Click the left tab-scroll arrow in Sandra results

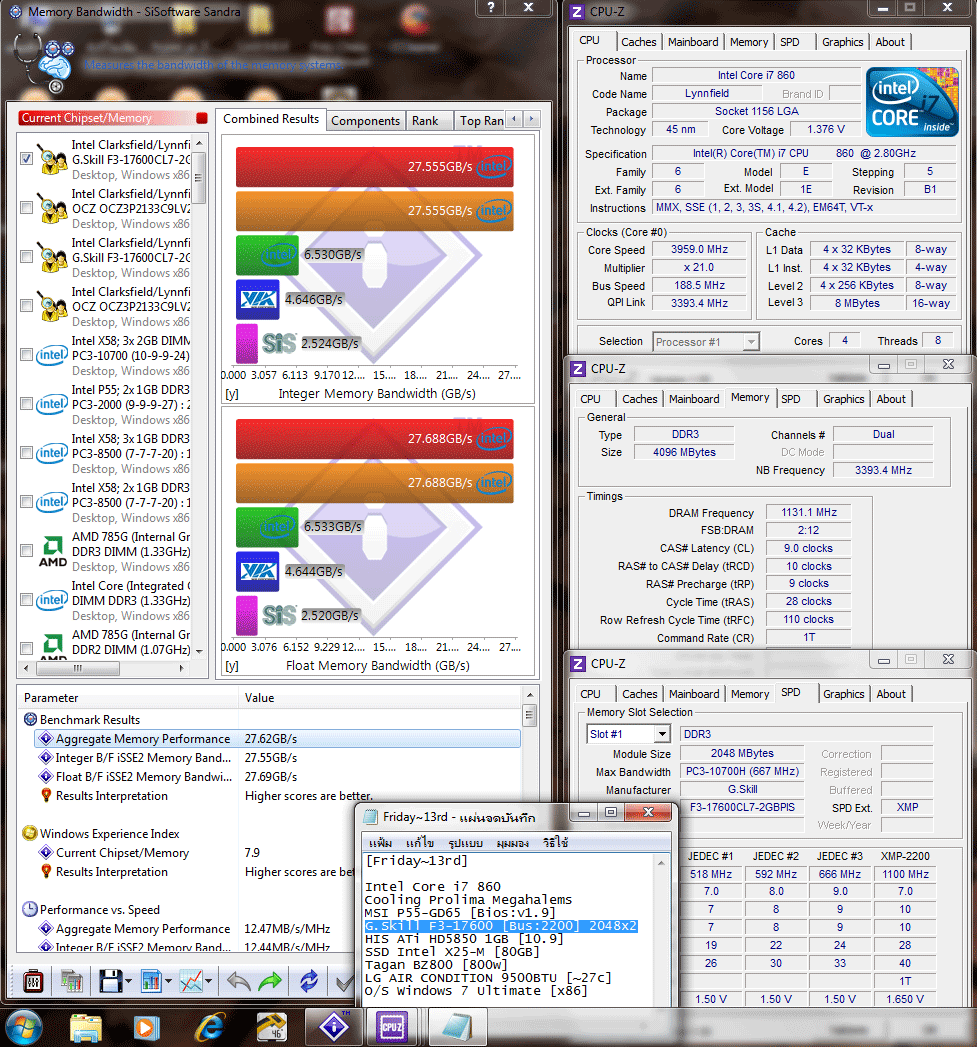click(514, 119)
